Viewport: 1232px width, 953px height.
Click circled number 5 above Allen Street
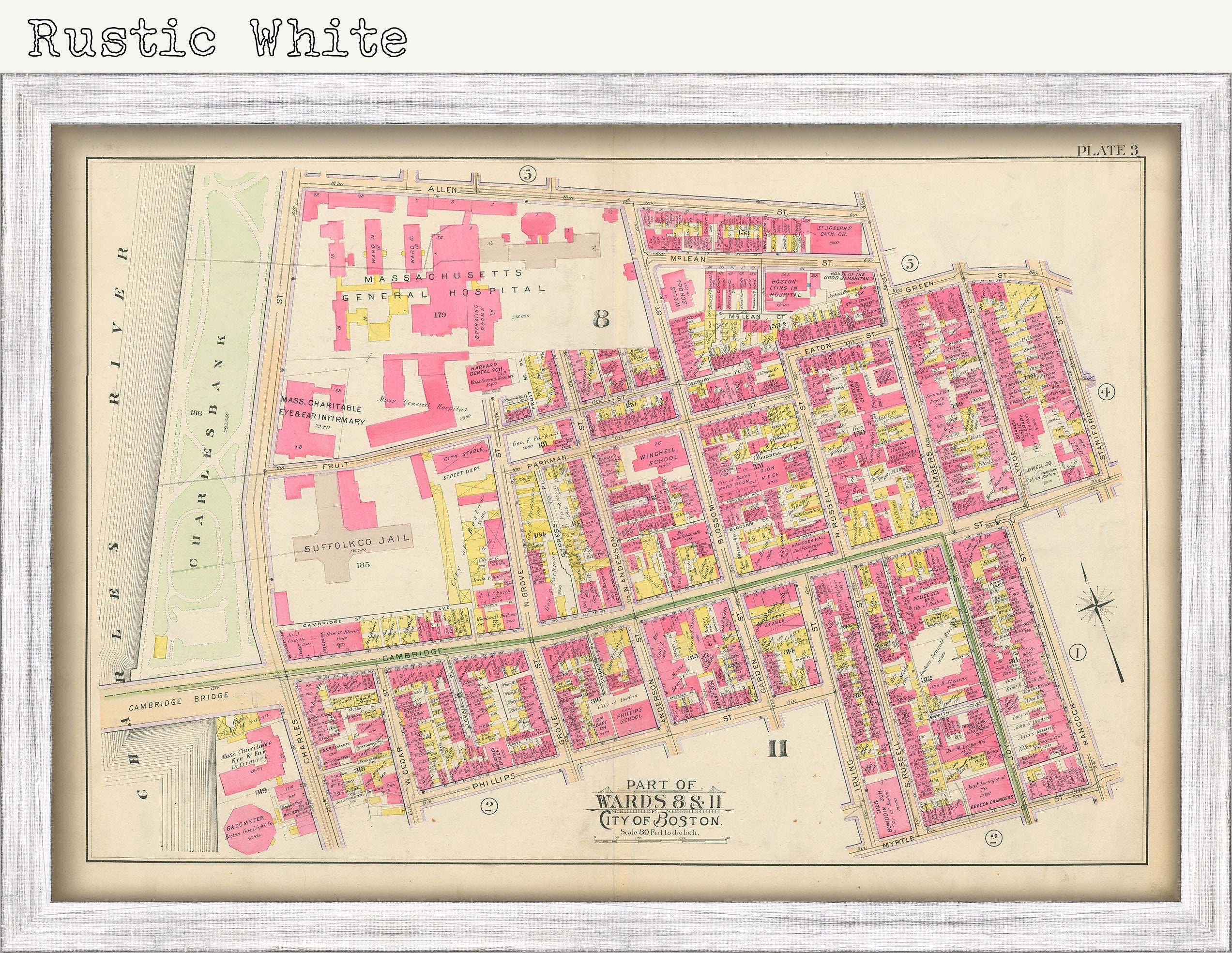(528, 174)
